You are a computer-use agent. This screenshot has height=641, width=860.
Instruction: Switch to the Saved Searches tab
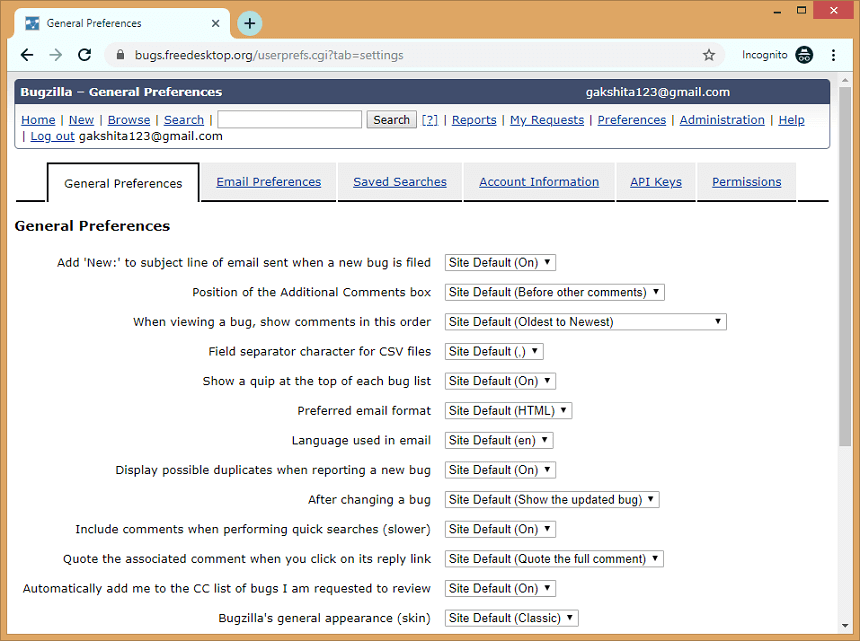400,181
